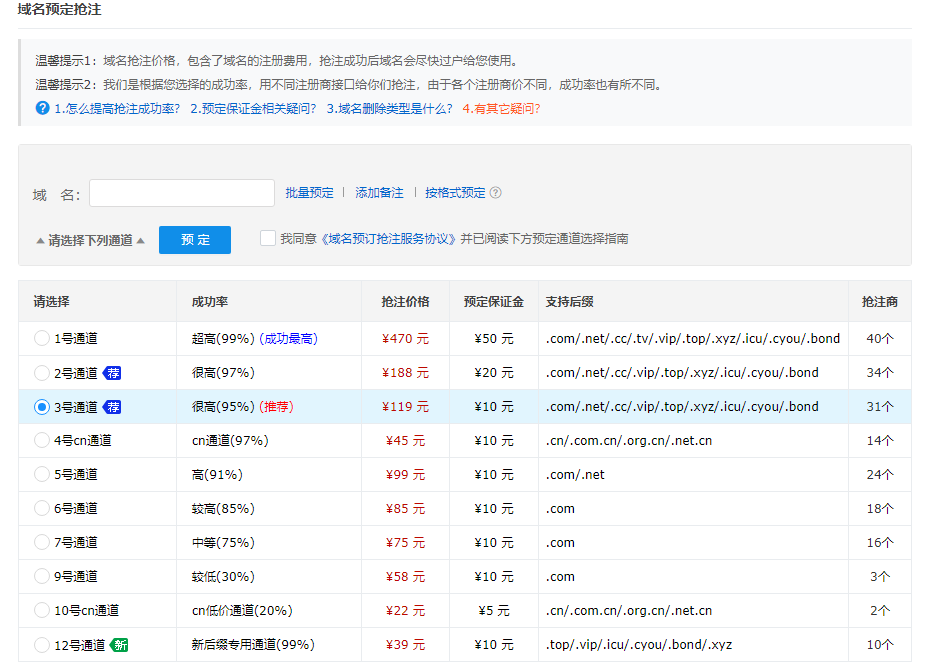Viewport: 930px width, 671px height.
Task: Click the blue 预定 button
Action: click(x=195, y=240)
